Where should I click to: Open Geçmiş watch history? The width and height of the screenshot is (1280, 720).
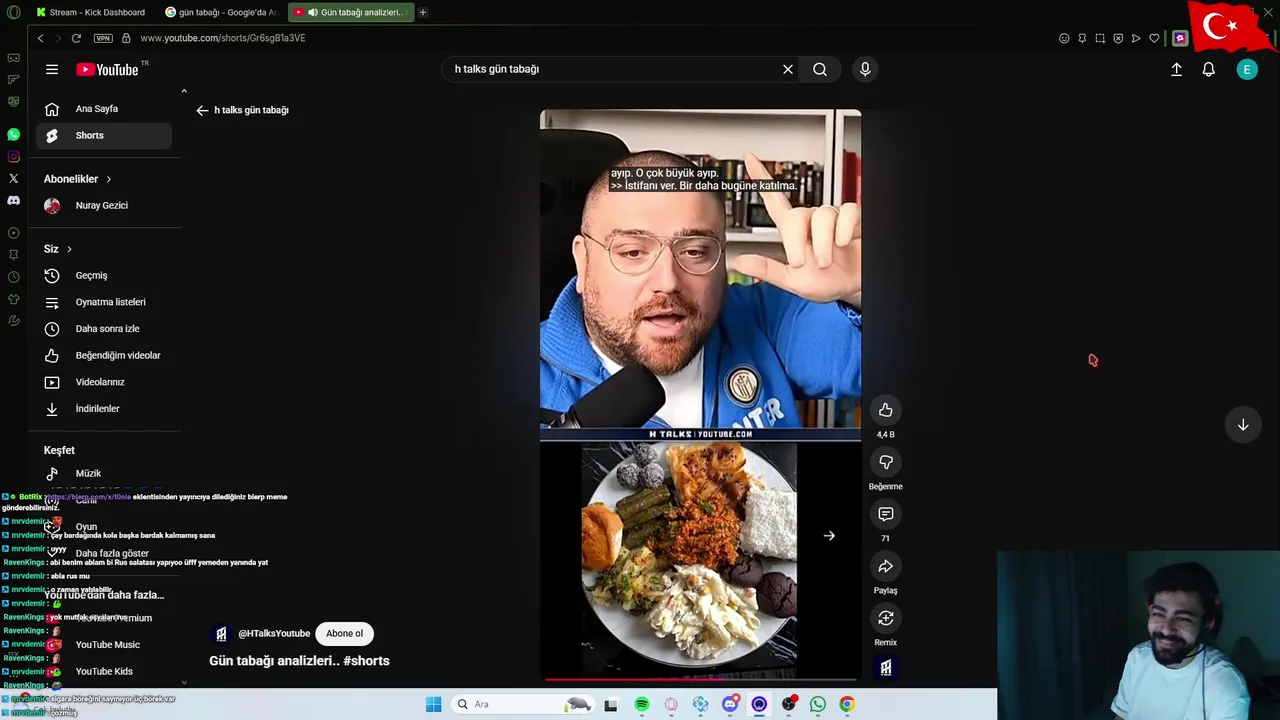click(104, 275)
